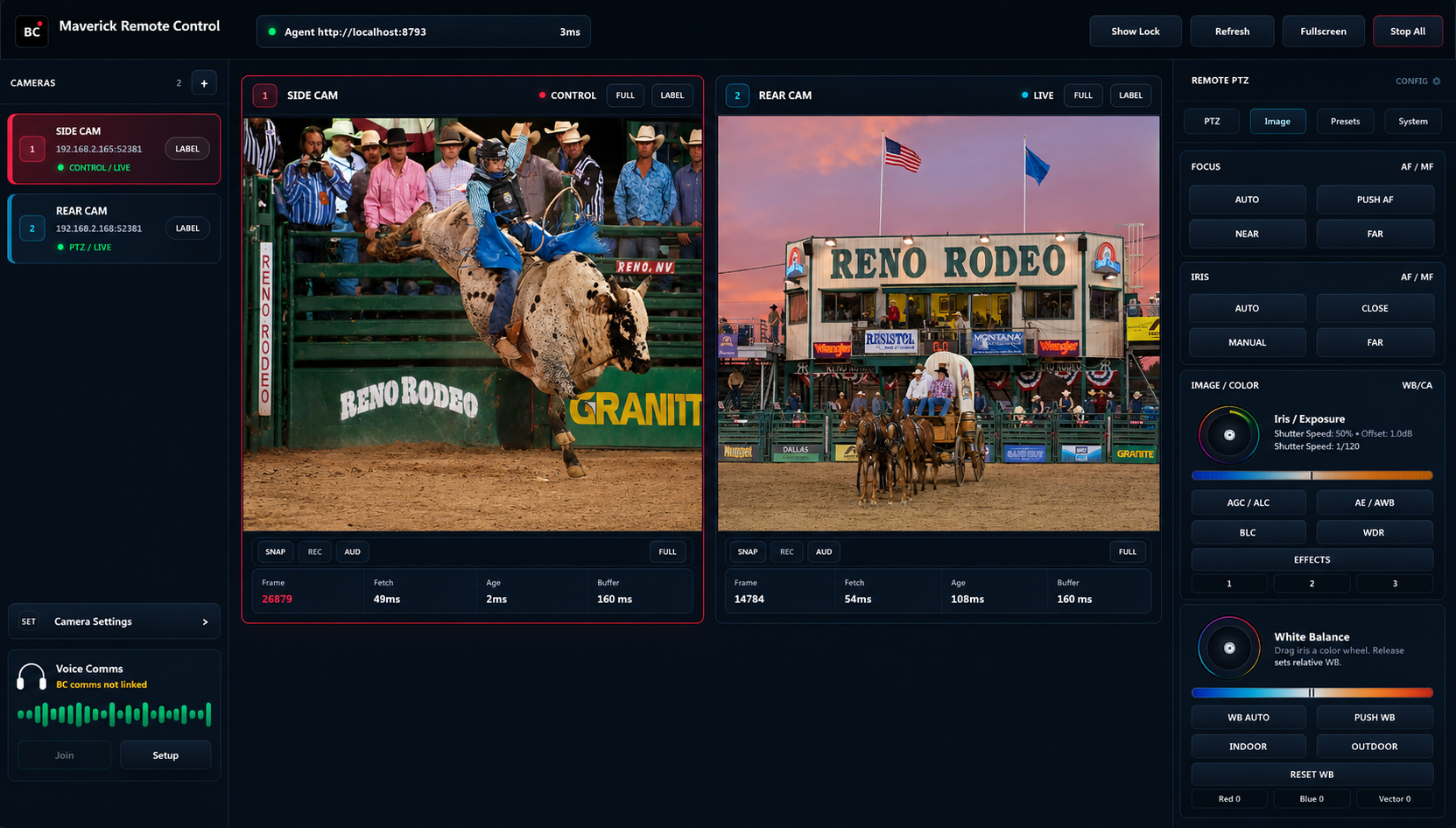Toggle REC on SIDE CAM

tap(314, 551)
